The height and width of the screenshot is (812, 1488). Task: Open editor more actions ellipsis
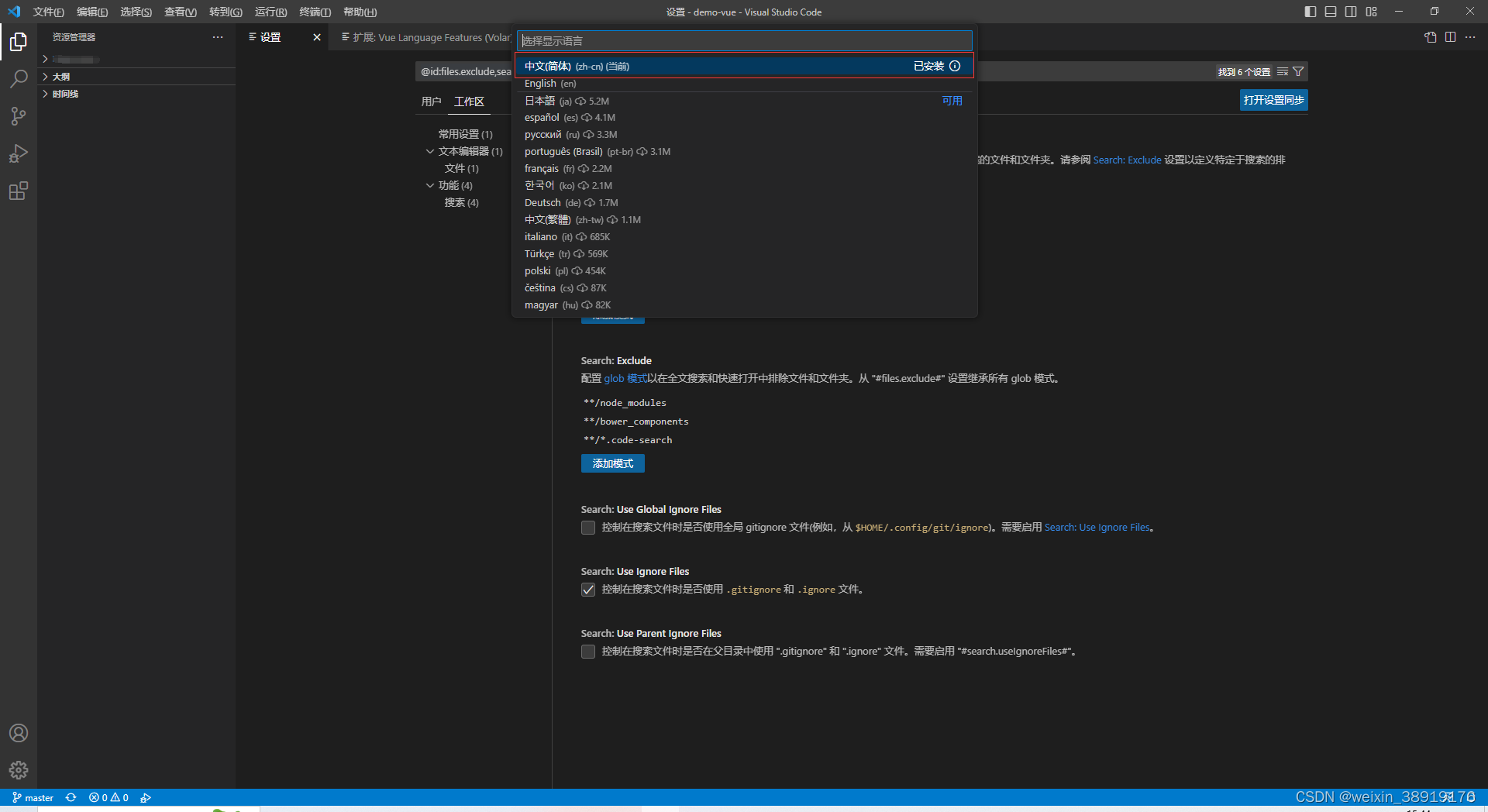coord(1470,37)
